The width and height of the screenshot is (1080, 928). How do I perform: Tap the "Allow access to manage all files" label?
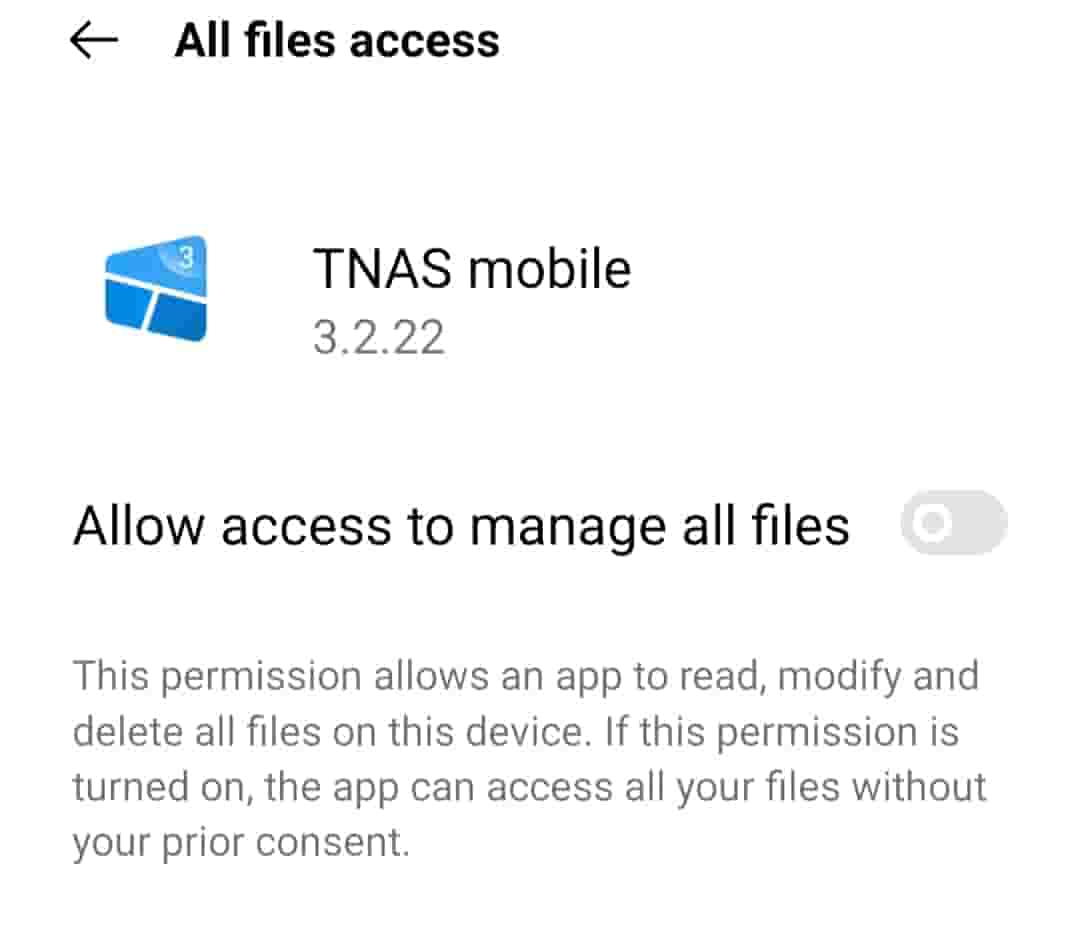(461, 526)
